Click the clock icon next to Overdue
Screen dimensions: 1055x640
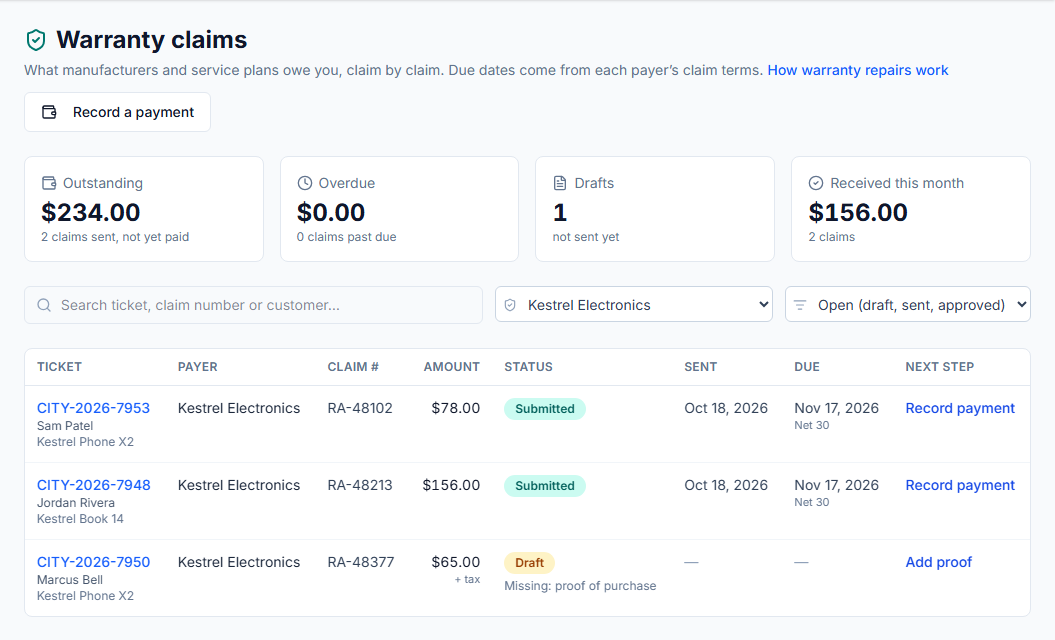(305, 183)
